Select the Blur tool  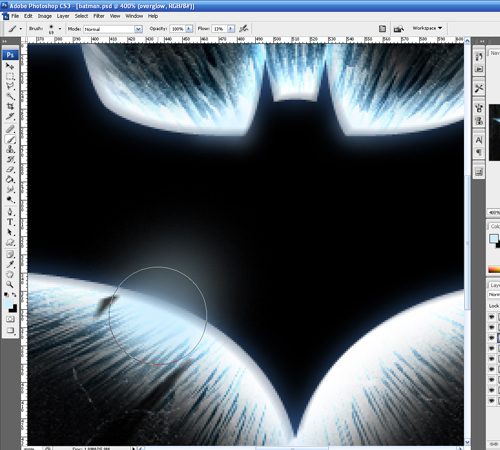(x=10, y=189)
